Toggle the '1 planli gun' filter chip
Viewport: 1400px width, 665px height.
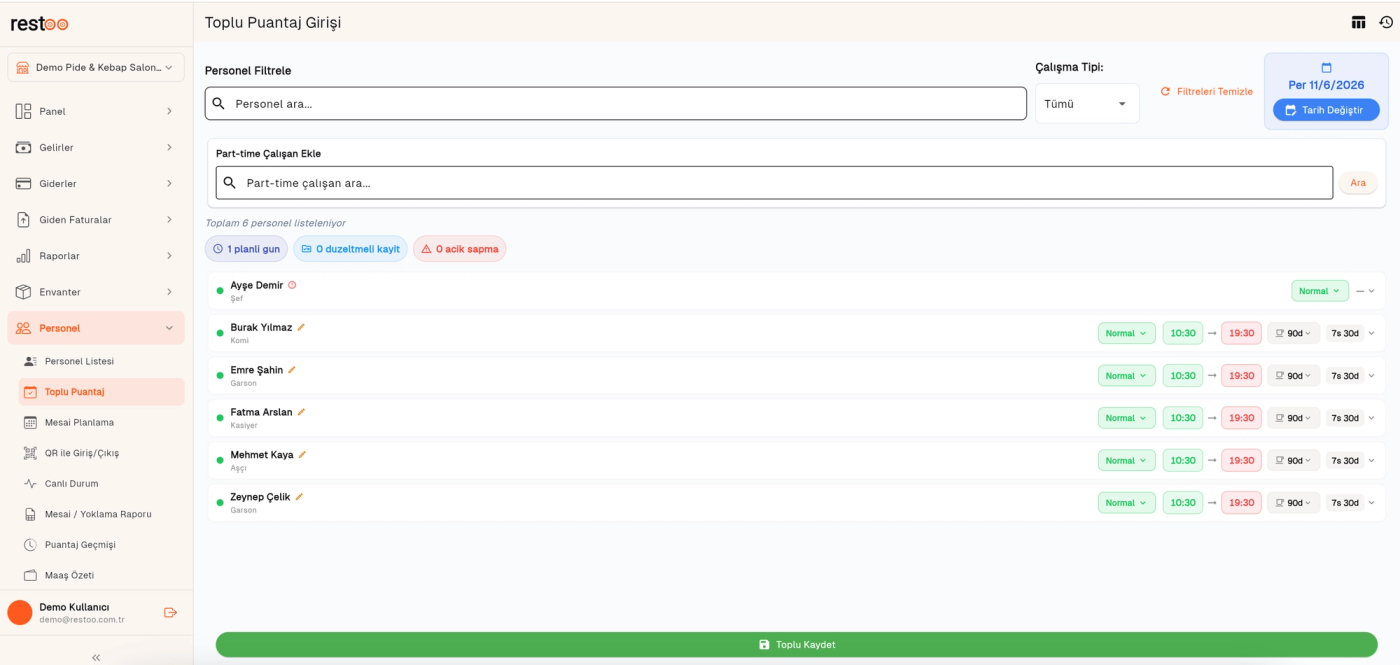[247, 249]
